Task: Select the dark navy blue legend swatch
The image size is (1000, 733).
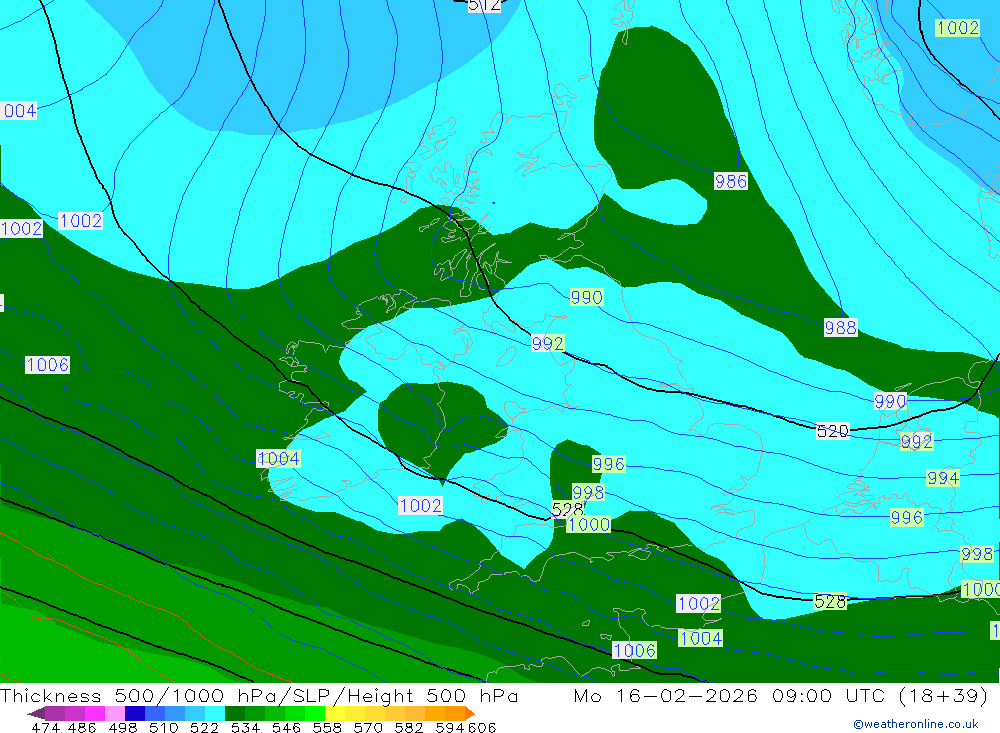Action: pyautogui.click(x=135, y=713)
